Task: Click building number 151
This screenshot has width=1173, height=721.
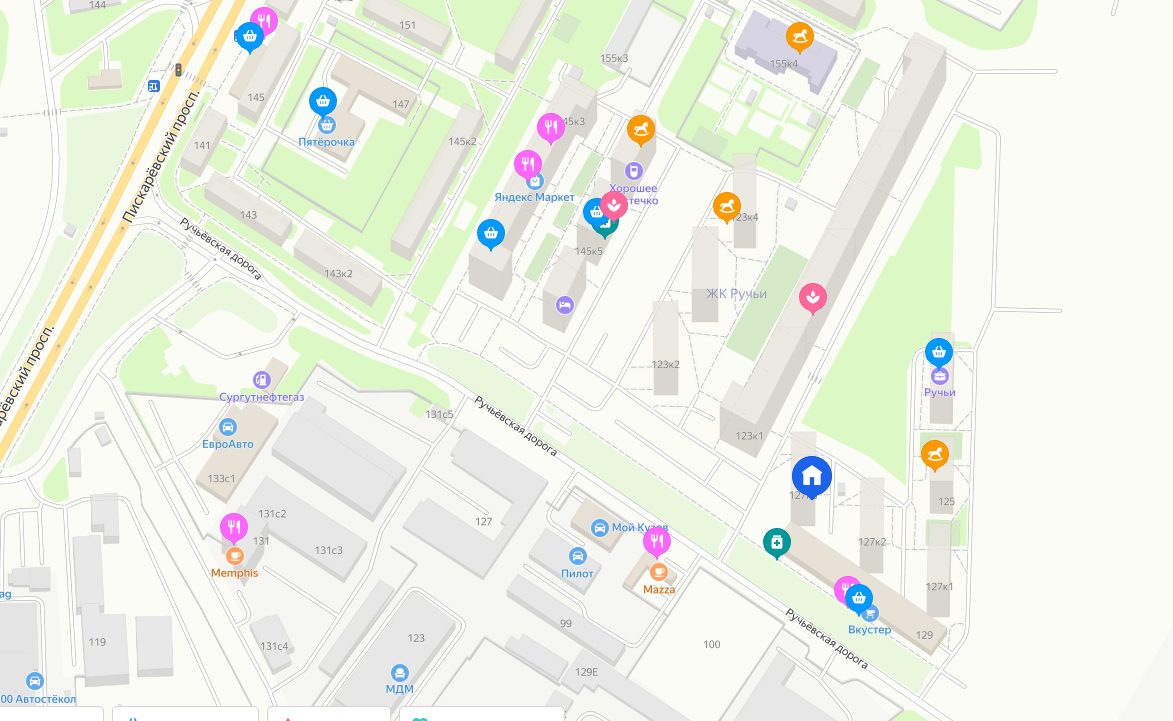Action: 407,25
